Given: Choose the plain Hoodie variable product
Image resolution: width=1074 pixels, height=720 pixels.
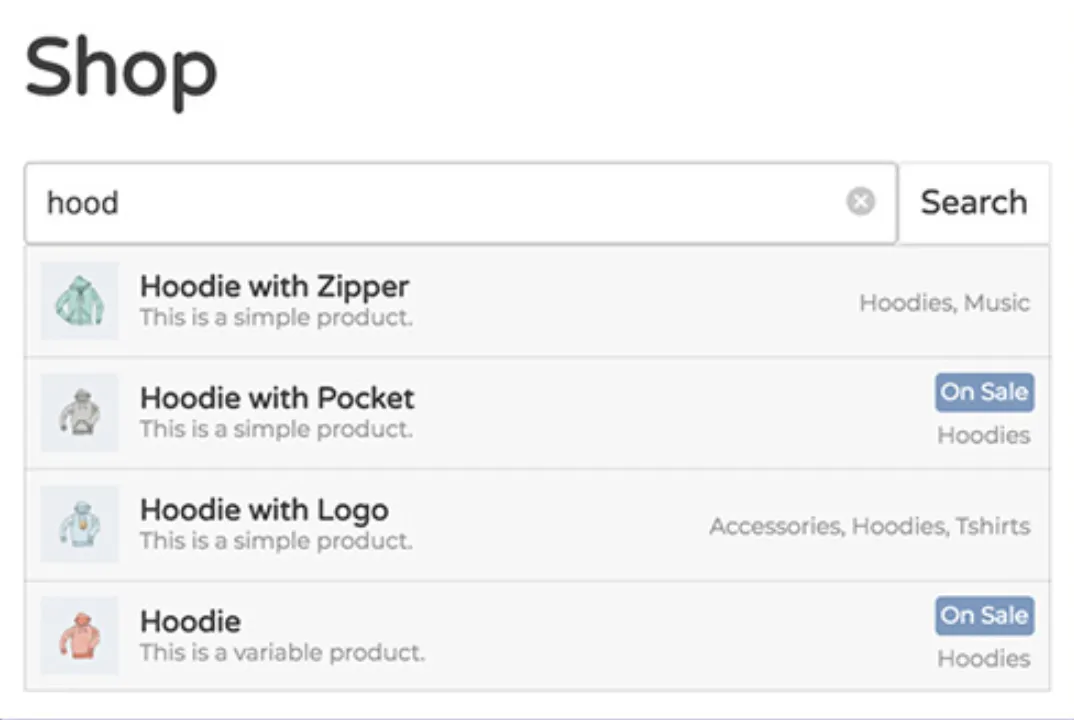Looking at the screenshot, I should click(x=190, y=621).
